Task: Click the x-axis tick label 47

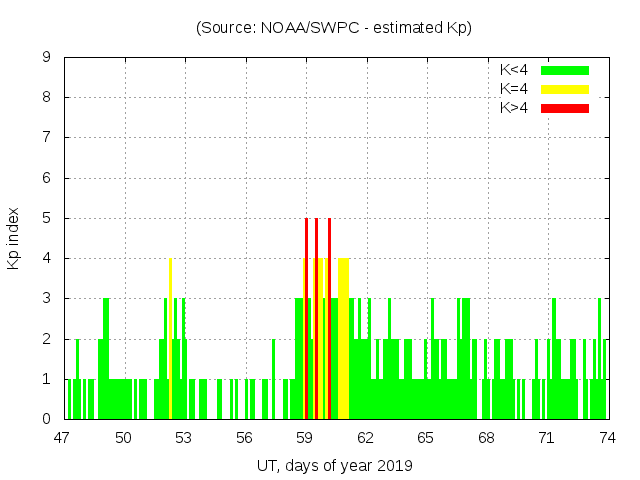Action: tap(64, 437)
